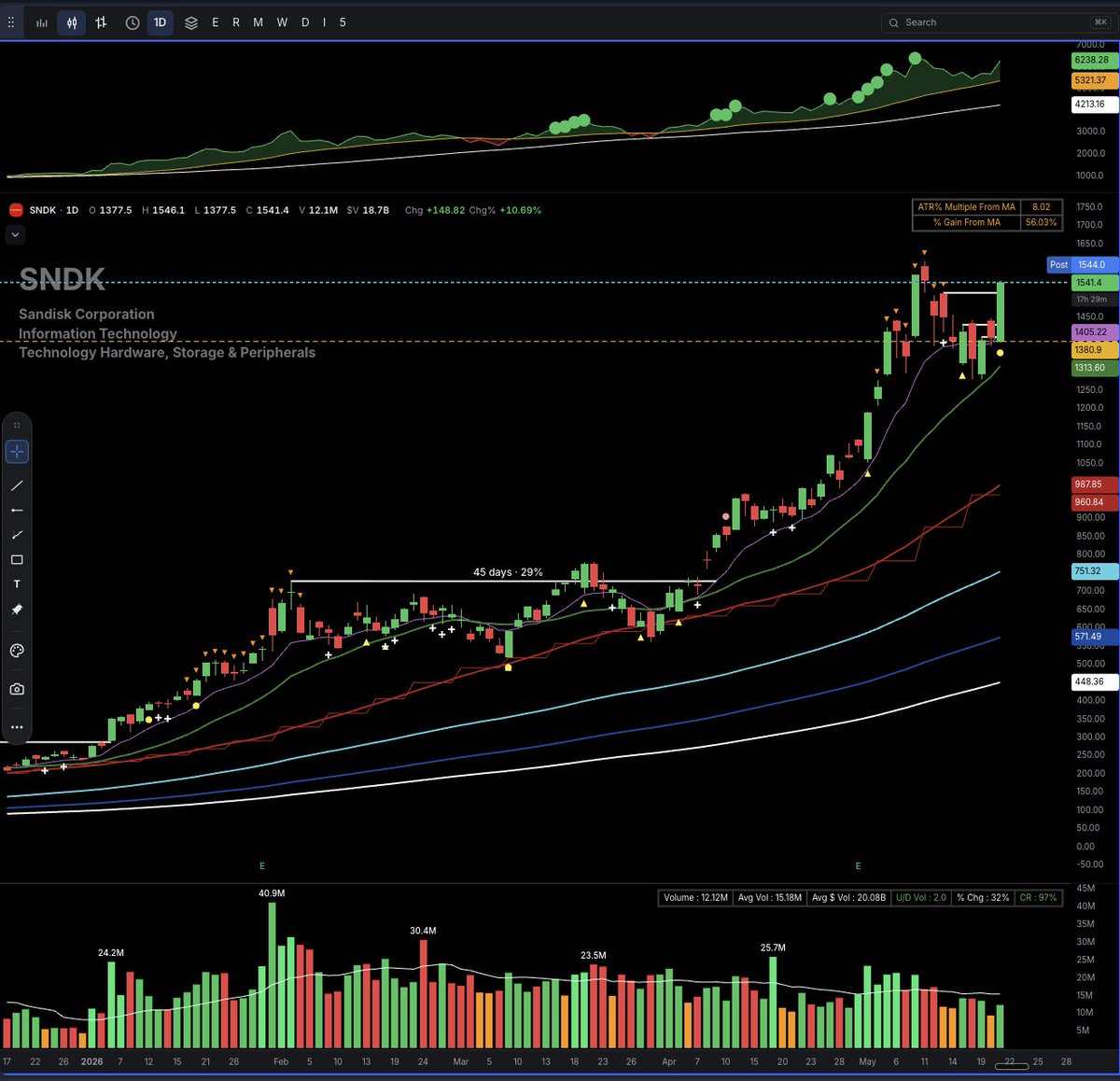Click the 24.2M volume peak label
The height and width of the screenshot is (1081, 1120).
111,953
